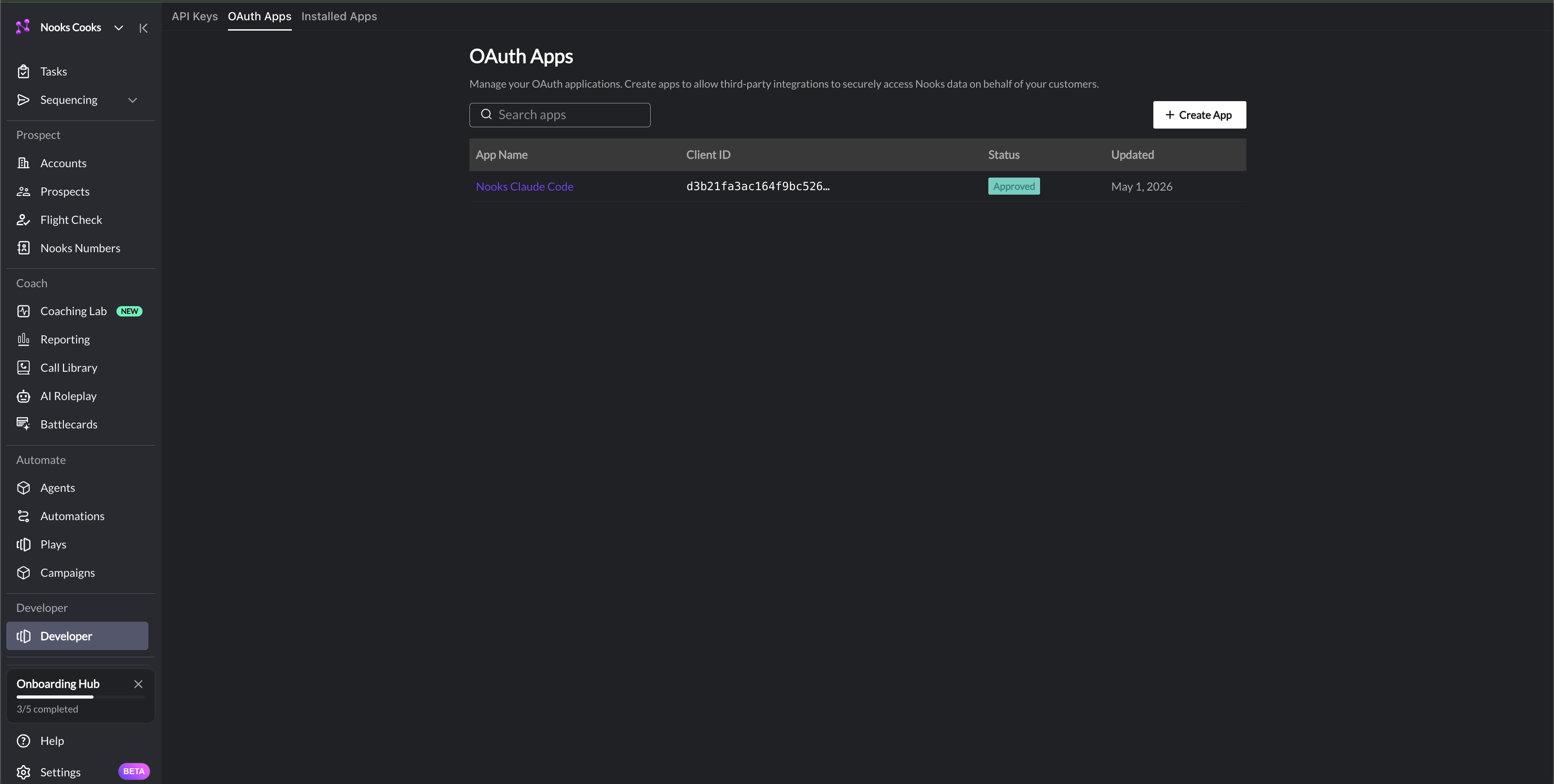Viewport: 1554px width, 784px height.
Task: Switch to the Installed Apps tab
Action: pos(339,16)
